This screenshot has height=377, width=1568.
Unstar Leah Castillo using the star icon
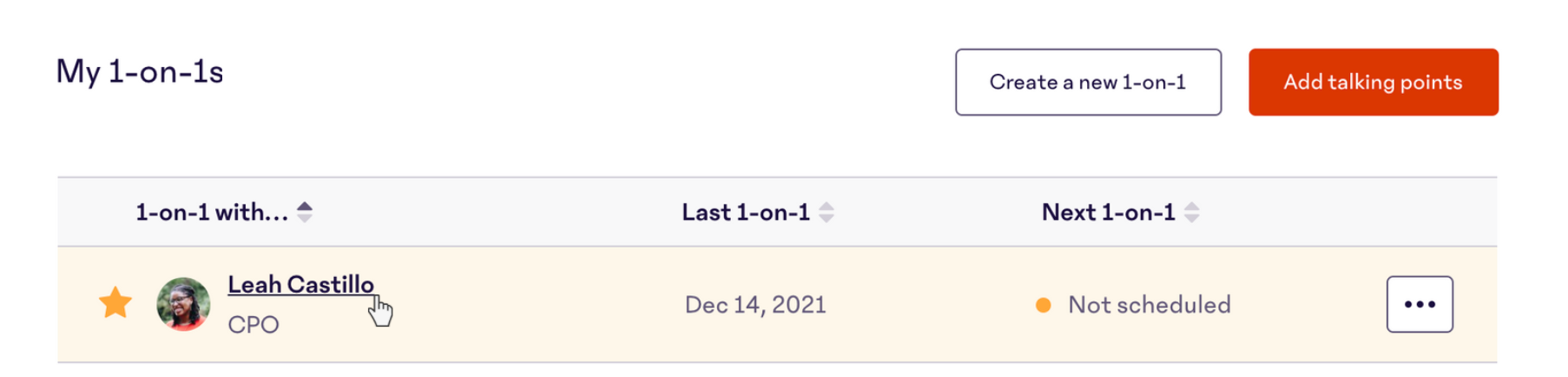tap(115, 303)
